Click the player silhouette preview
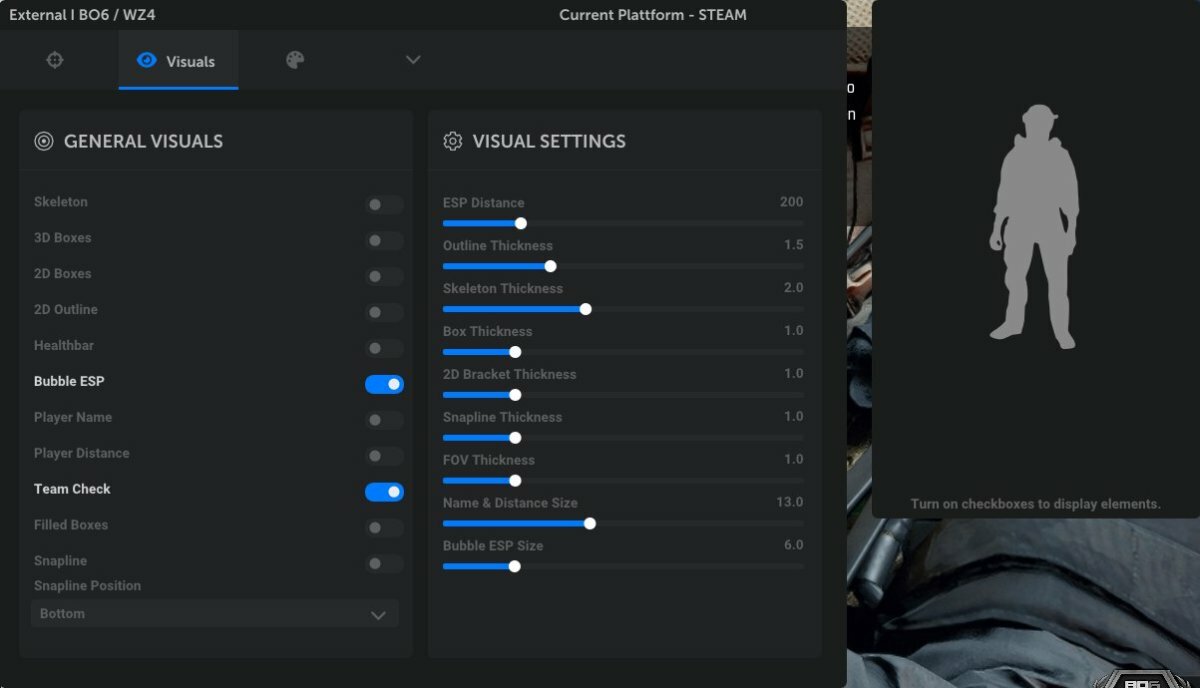1200x688 pixels. point(1035,227)
